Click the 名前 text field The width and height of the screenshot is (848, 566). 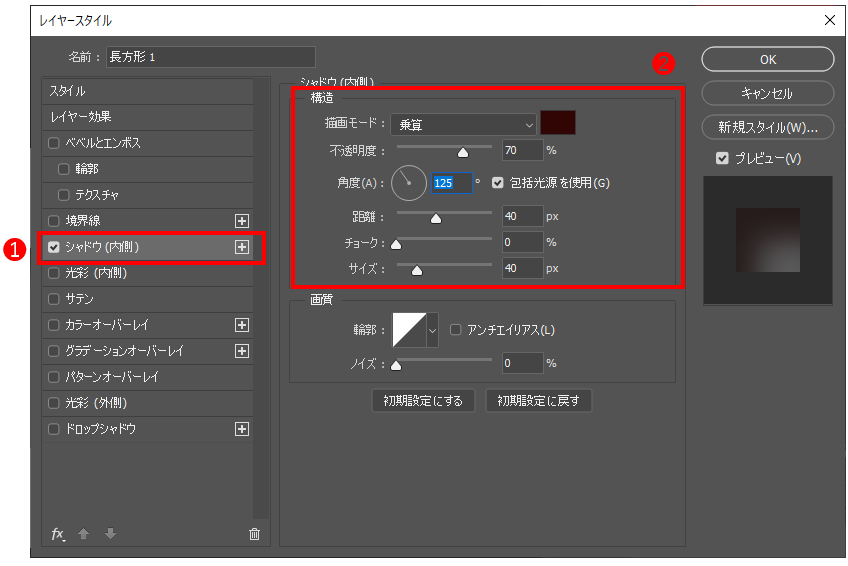[210, 57]
